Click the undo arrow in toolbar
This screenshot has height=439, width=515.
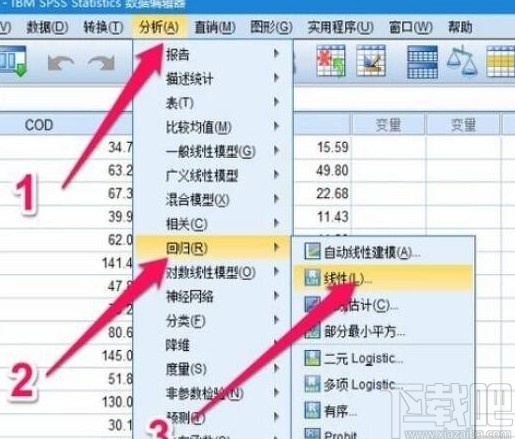pos(61,63)
